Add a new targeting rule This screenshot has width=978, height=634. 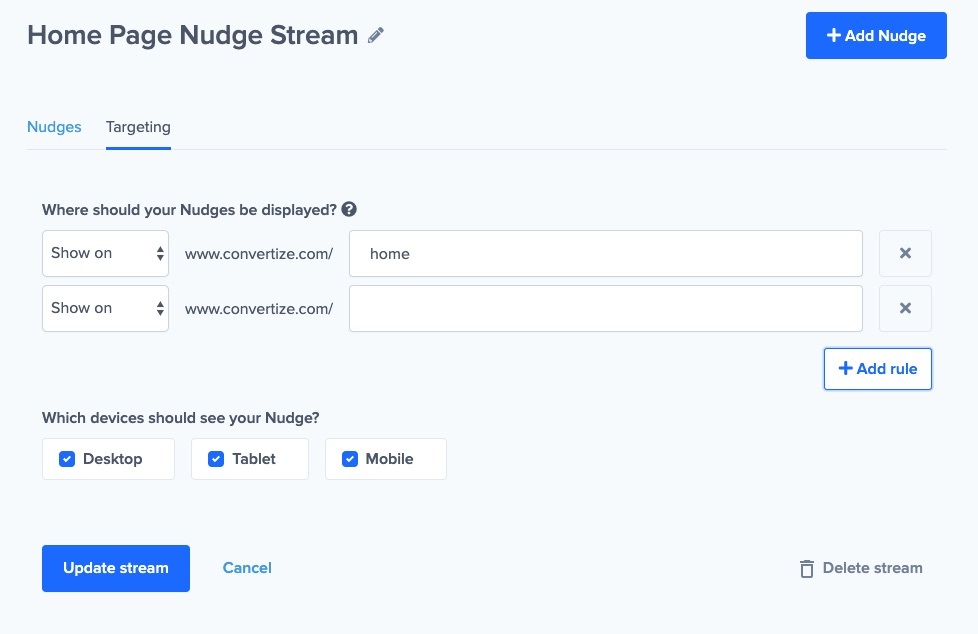pyautogui.click(x=877, y=369)
